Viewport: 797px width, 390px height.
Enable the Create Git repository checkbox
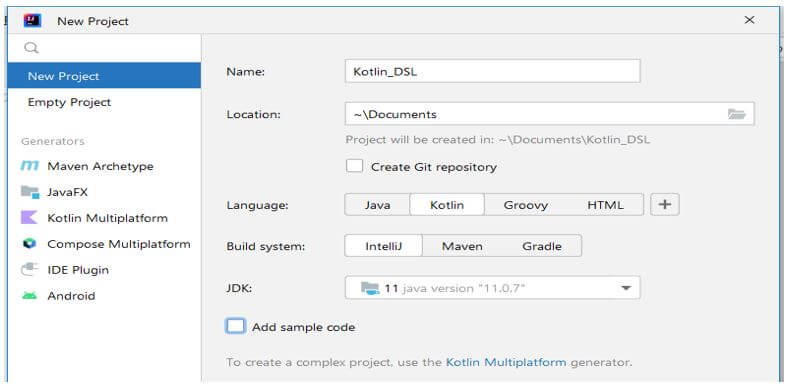click(354, 166)
